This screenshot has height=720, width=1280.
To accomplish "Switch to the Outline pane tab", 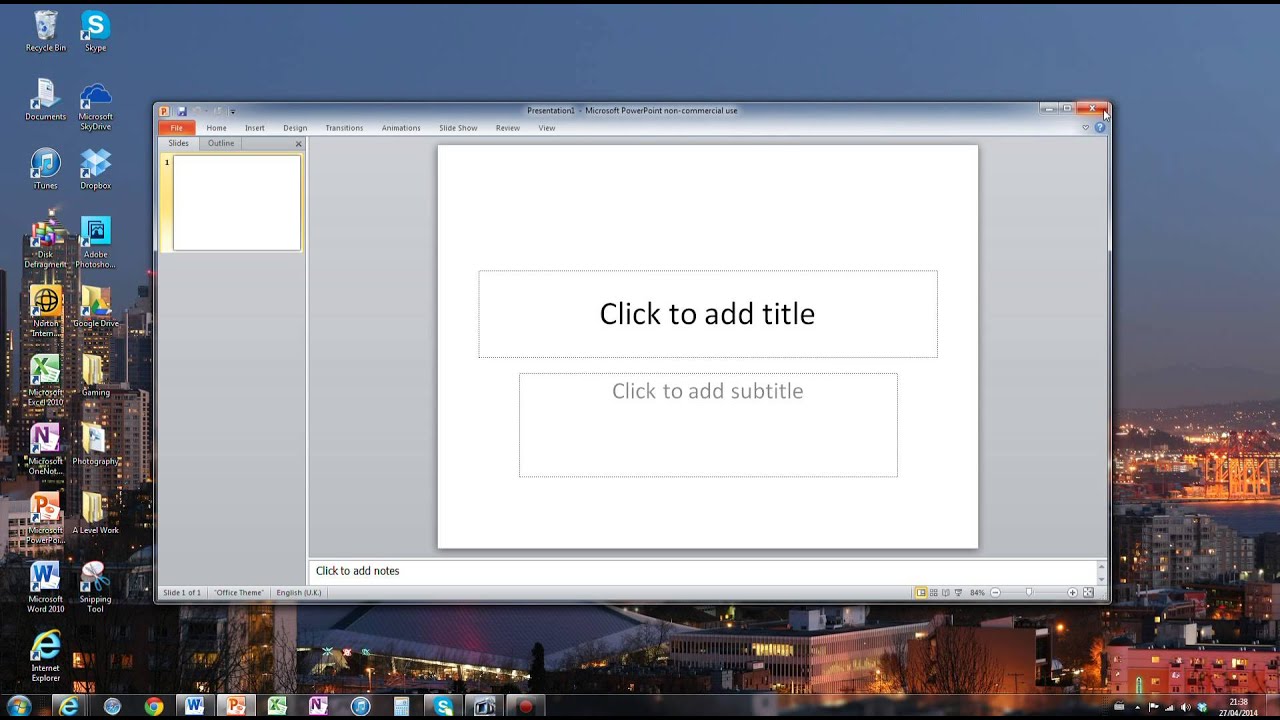I will (221, 143).
